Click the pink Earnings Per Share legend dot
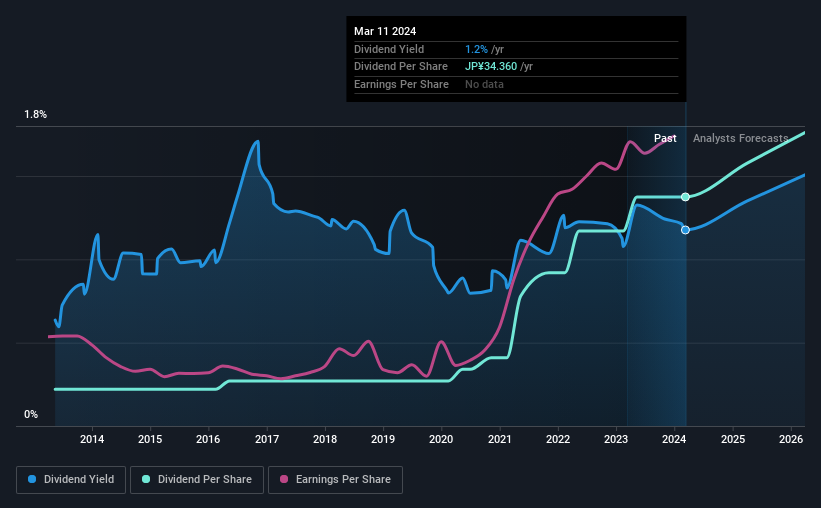 (x=284, y=479)
